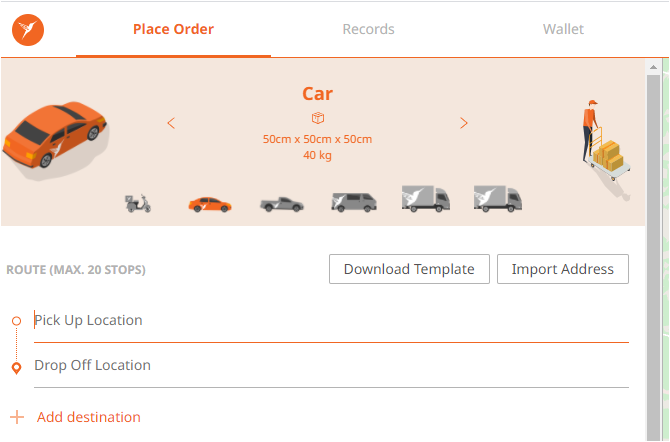The image size is (670, 442).
Task: Open the Place Order tab
Action: point(173,29)
